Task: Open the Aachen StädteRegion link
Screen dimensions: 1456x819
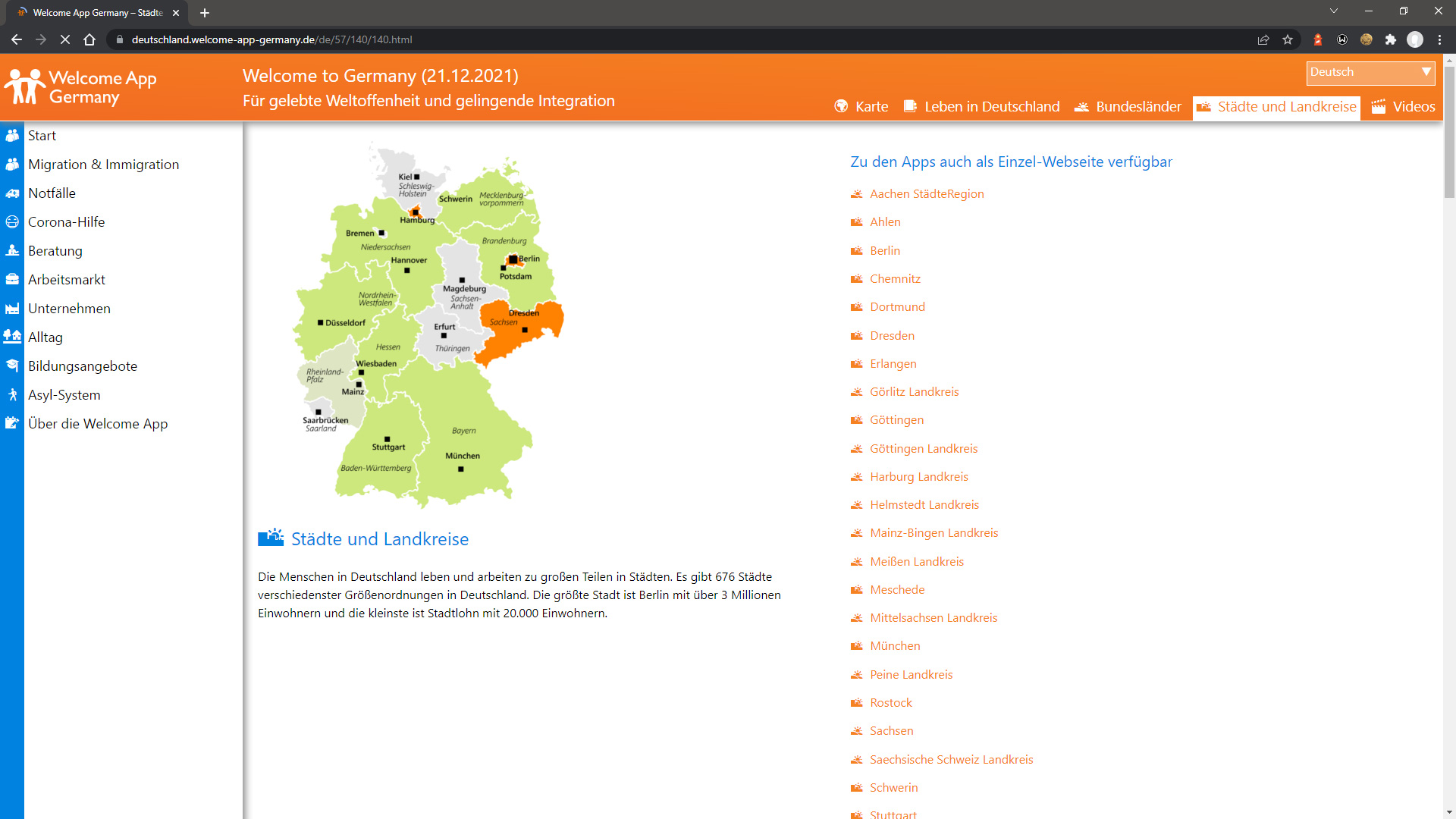Action: 927,194
